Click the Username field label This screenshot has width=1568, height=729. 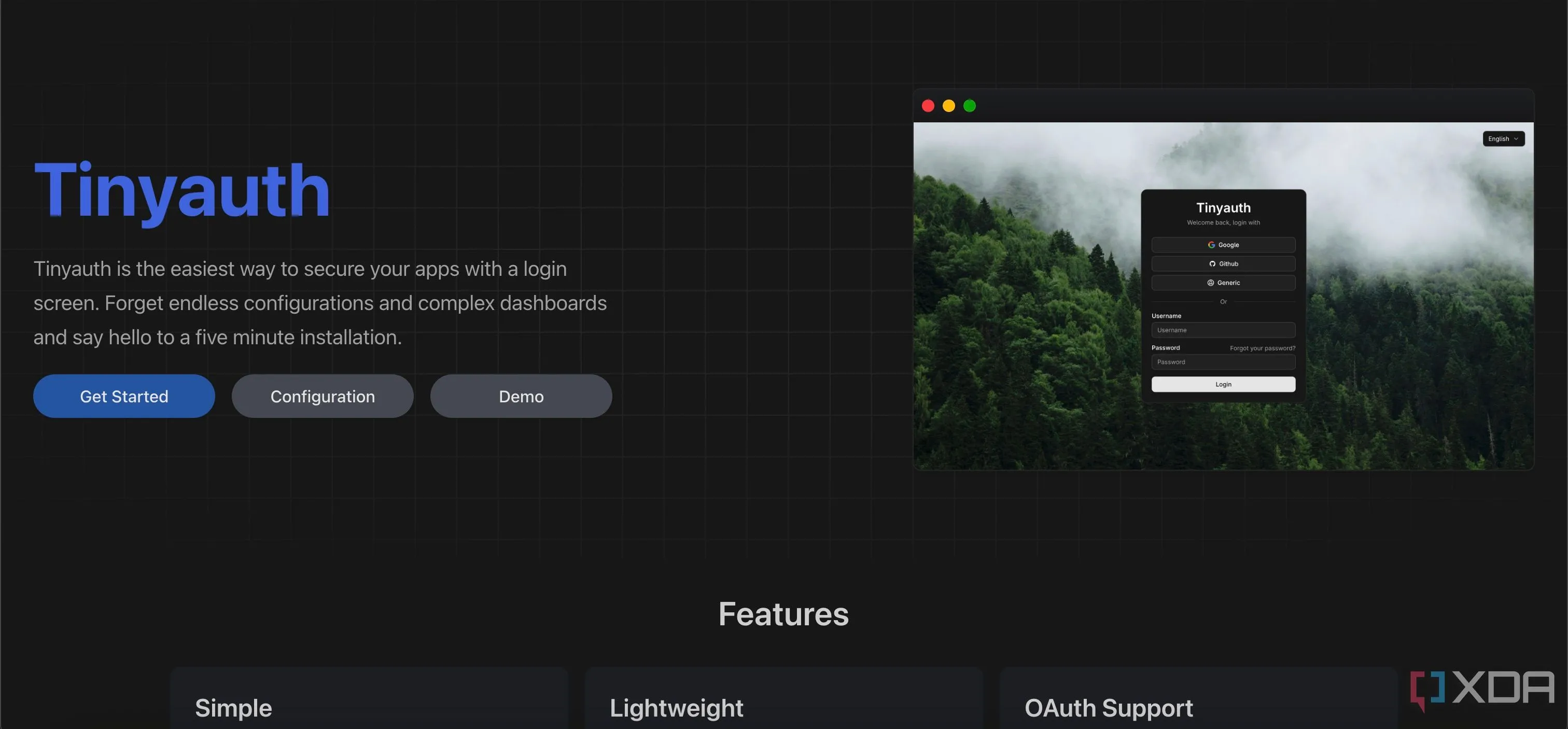point(1166,316)
